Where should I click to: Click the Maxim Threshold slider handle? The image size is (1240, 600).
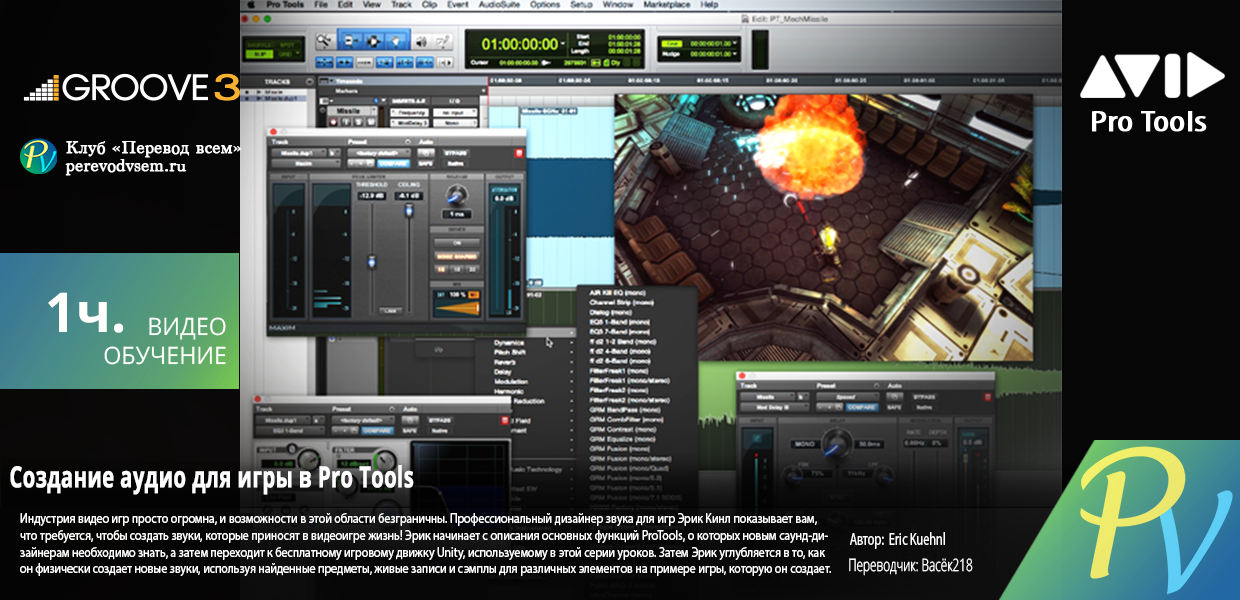click(x=372, y=260)
